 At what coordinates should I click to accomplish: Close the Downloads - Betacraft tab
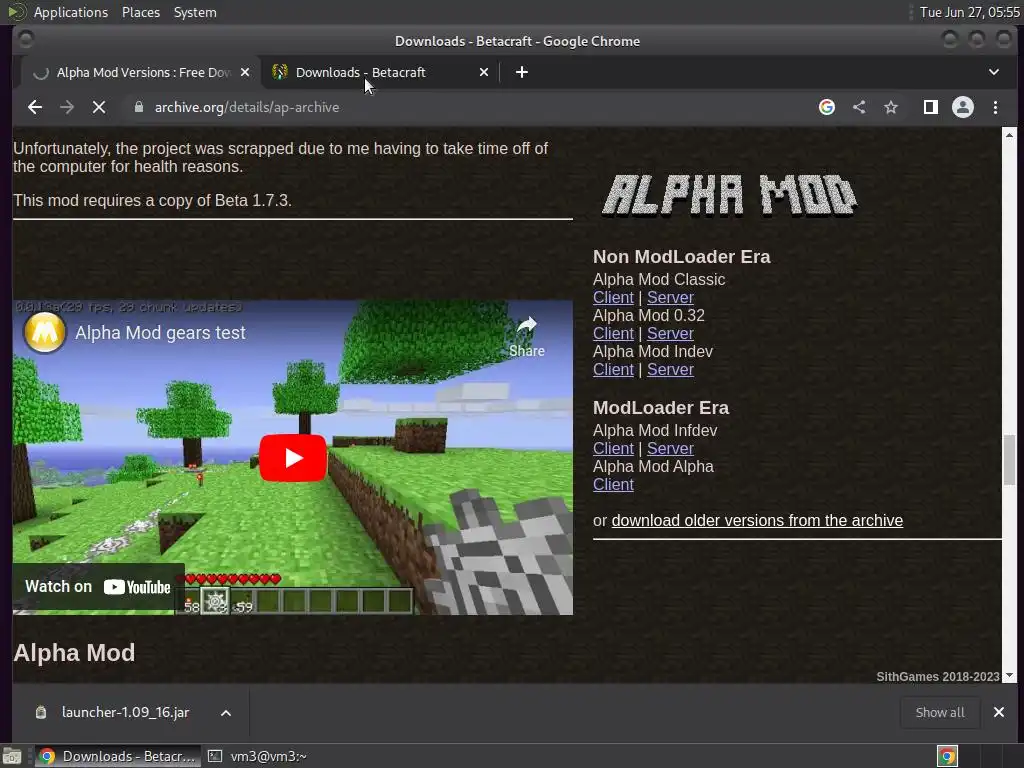tap(484, 72)
